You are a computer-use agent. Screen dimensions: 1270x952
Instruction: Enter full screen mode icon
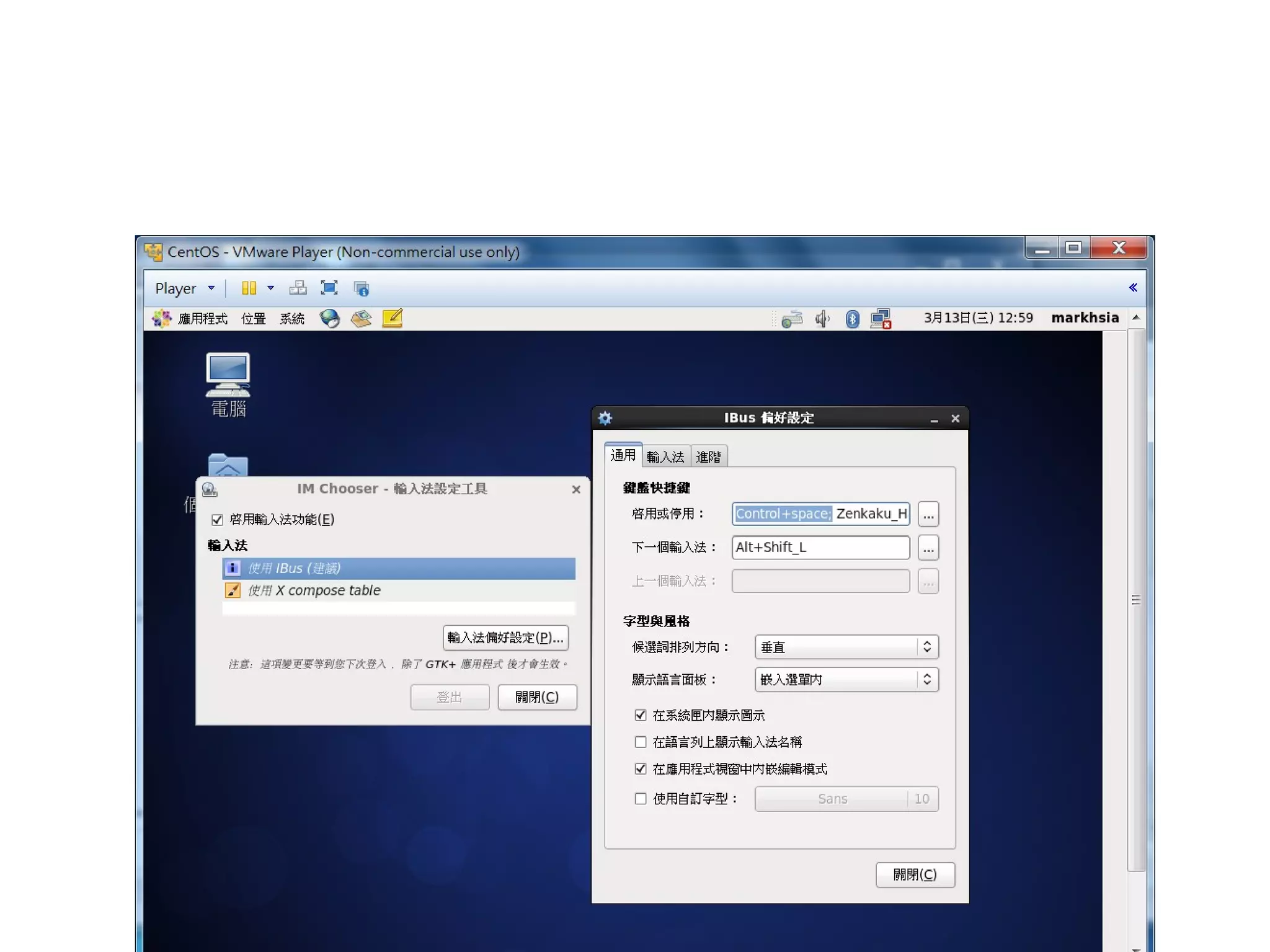329,288
